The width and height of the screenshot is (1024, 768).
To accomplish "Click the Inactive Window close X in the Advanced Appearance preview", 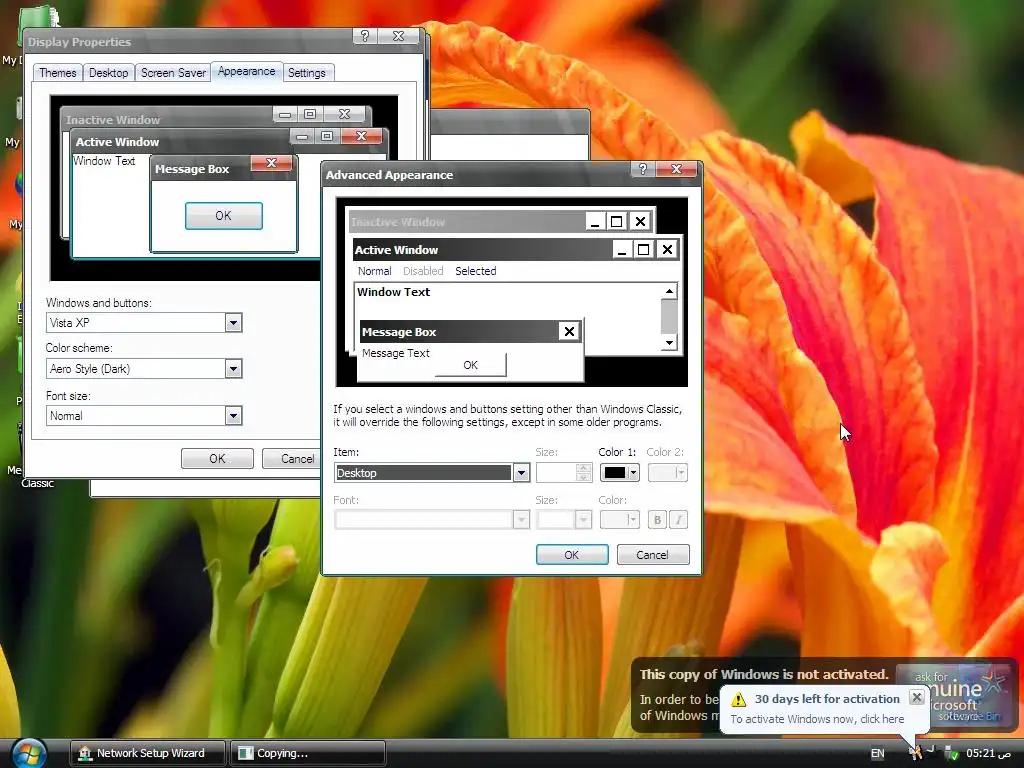I will click(x=641, y=221).
